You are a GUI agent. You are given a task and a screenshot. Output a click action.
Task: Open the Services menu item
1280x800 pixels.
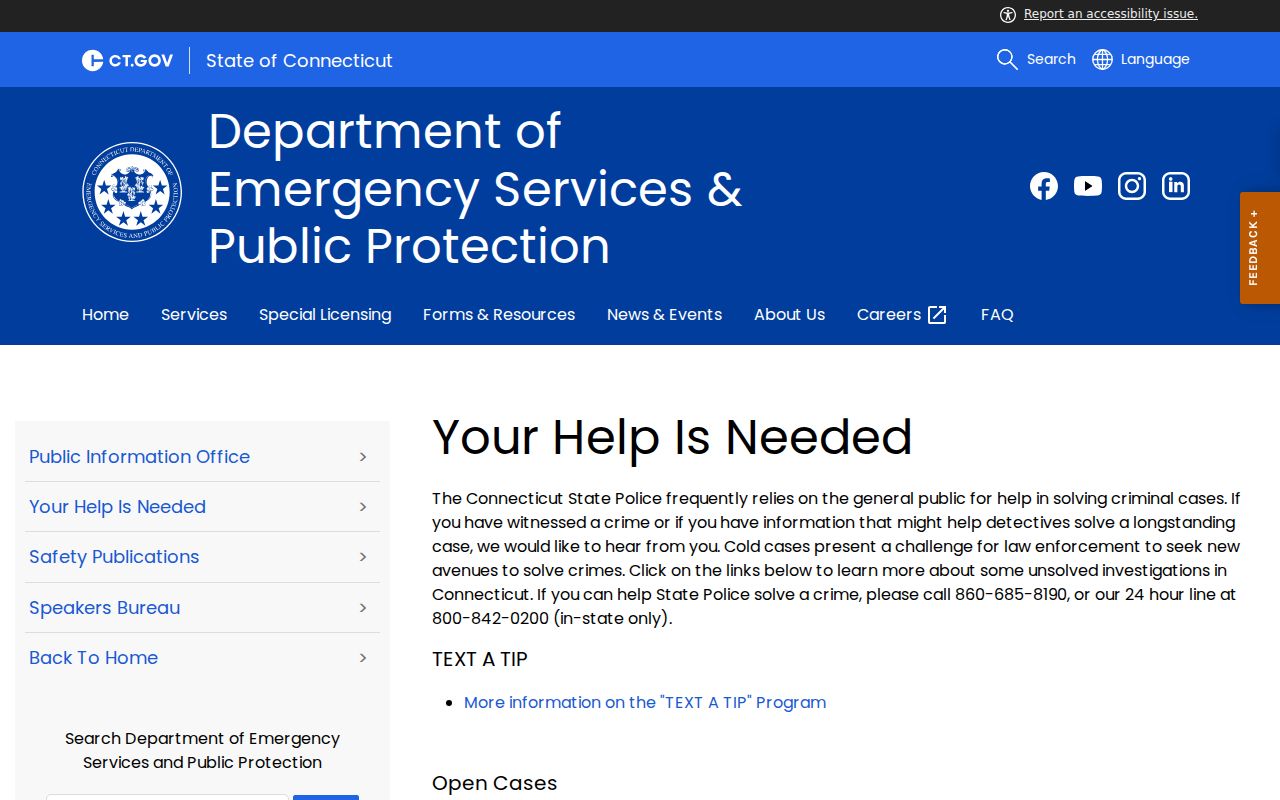pyautogui.click(x=194, y=314)
